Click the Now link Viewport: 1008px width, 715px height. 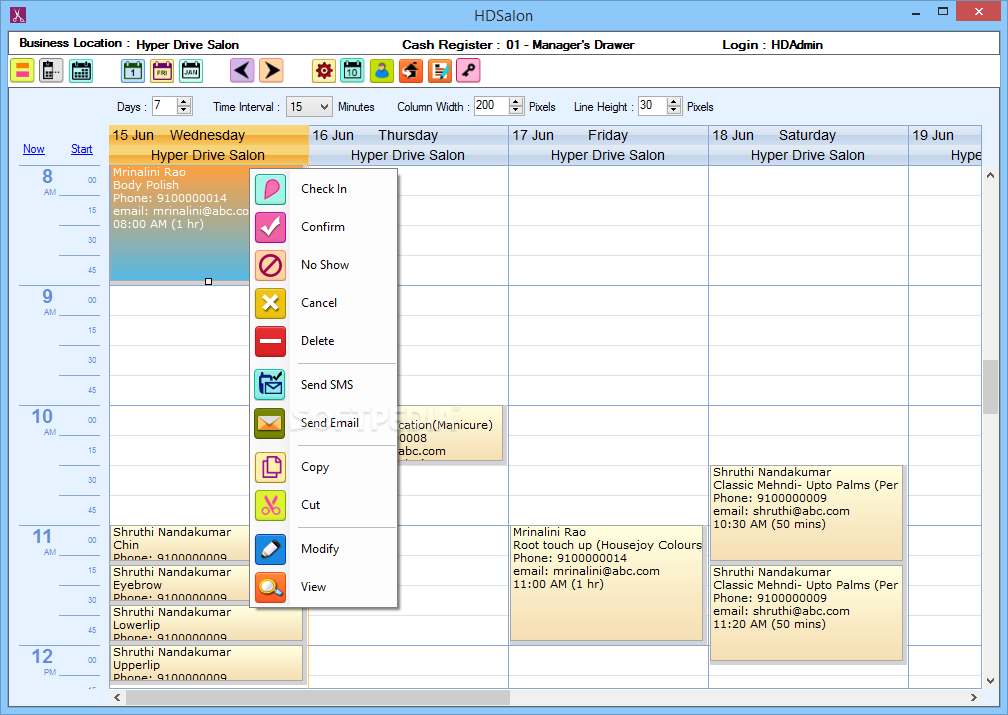pos(33,149)
